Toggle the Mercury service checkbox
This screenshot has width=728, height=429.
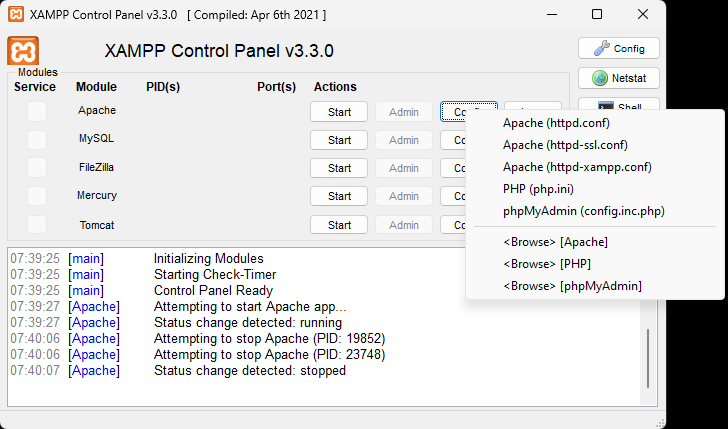tap(37, 196)
